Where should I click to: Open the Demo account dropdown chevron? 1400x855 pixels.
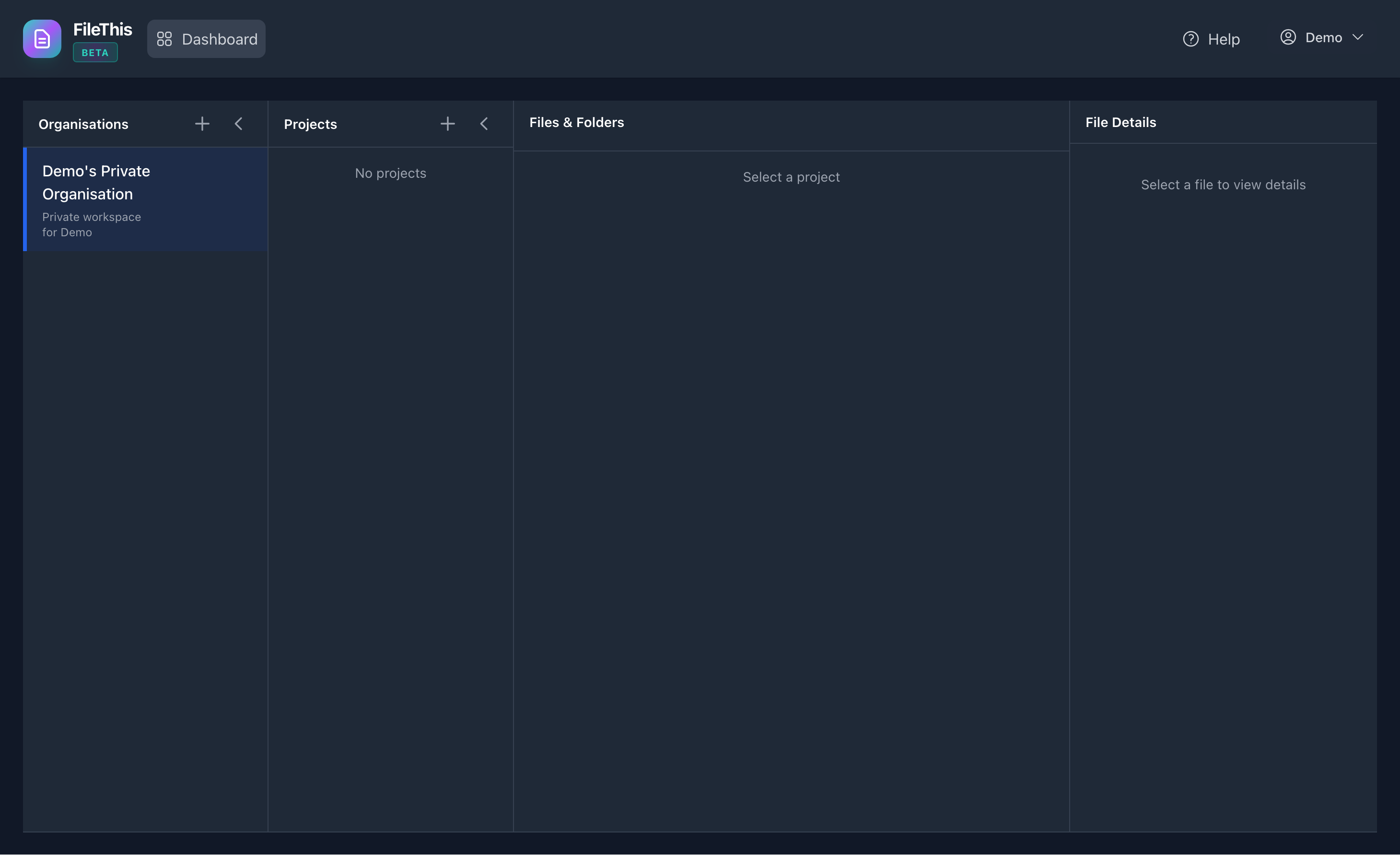1359,37
